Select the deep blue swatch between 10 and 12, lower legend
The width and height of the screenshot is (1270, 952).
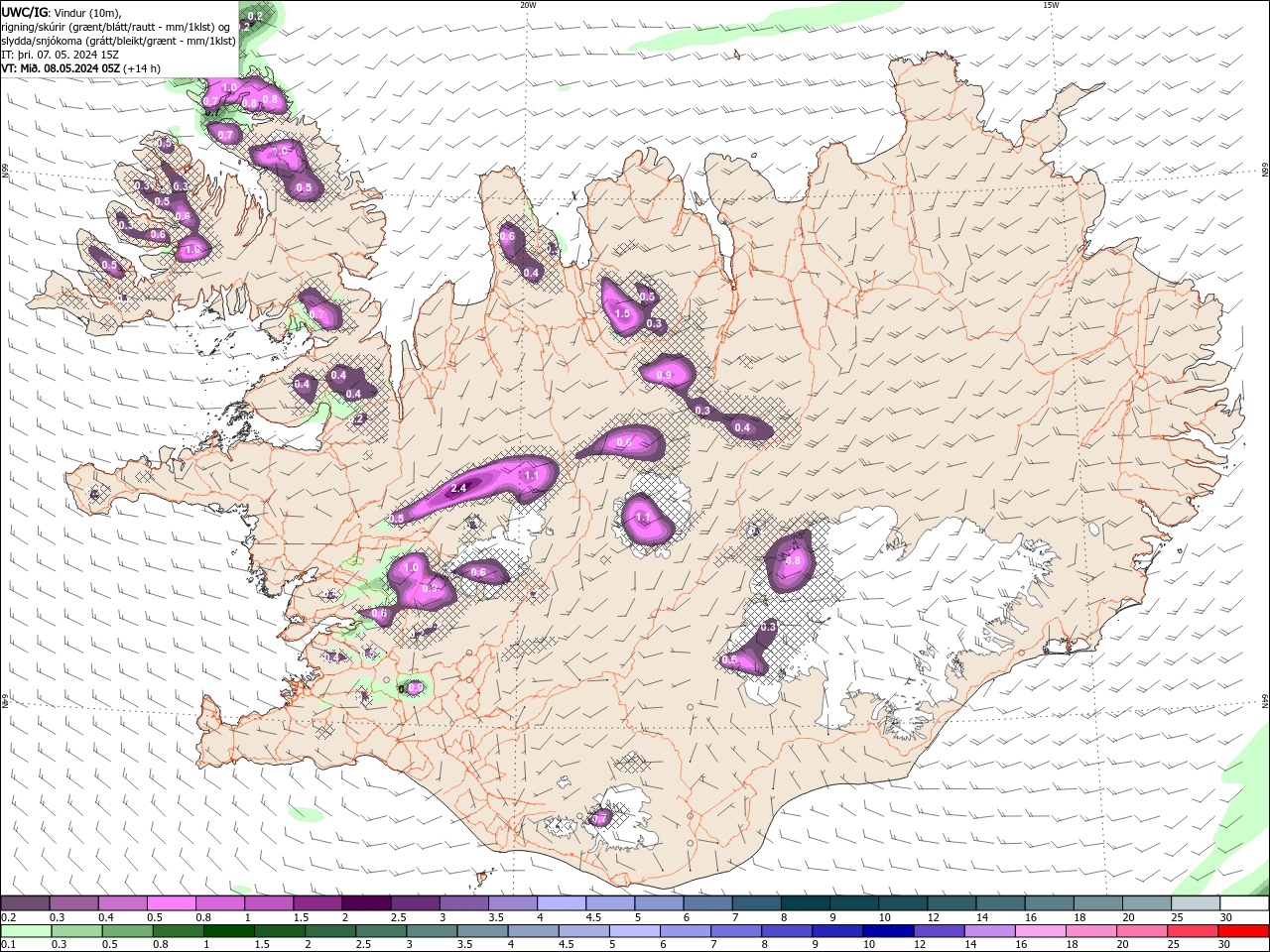coord(887,931)
